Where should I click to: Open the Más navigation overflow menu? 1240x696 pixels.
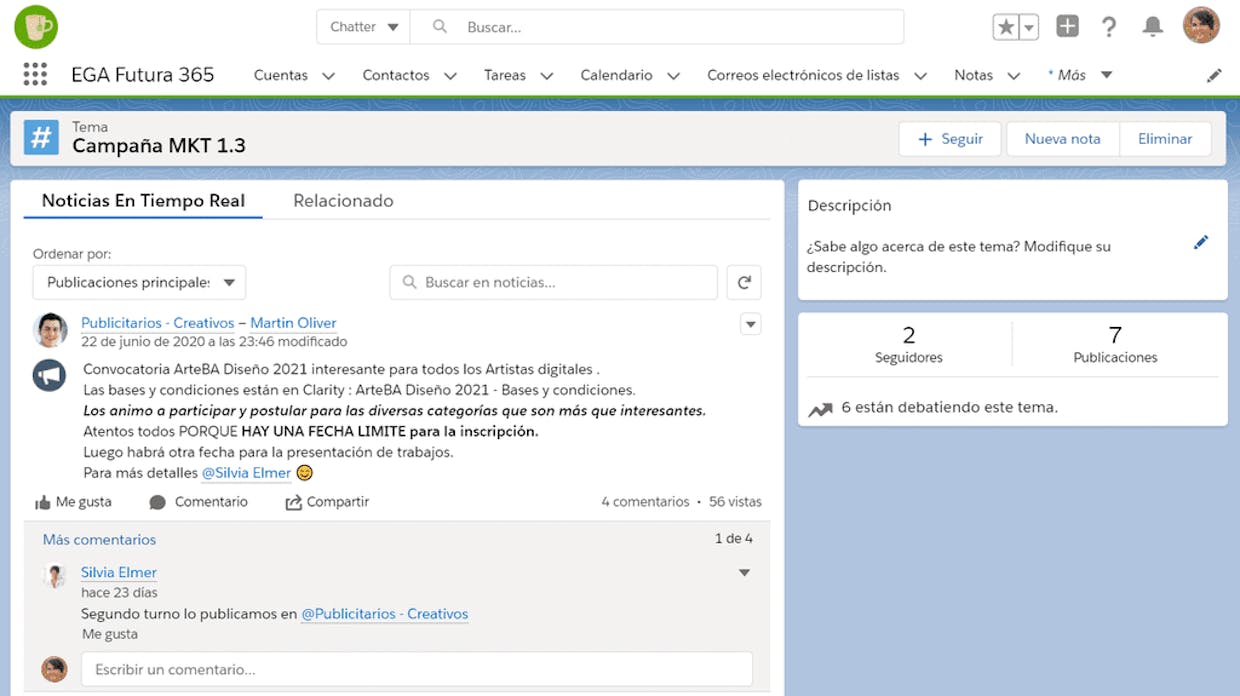coord(1080,75)
